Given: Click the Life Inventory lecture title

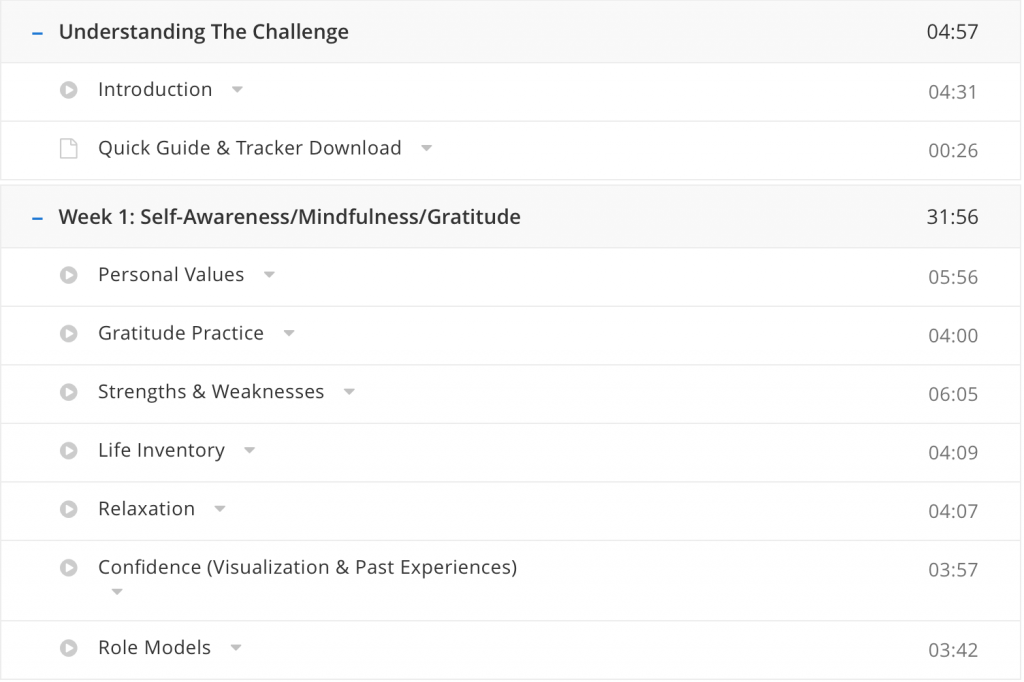Looking at the screenshot, I should (x=161, y=451).
